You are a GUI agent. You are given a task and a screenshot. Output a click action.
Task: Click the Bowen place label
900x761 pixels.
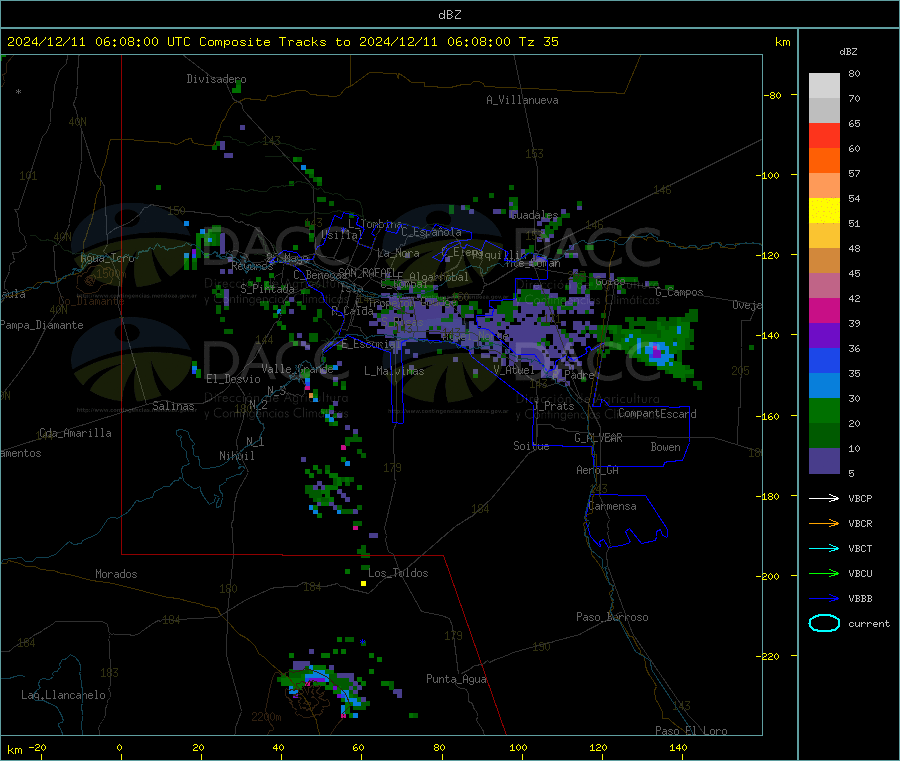click(x=665, y=446)
